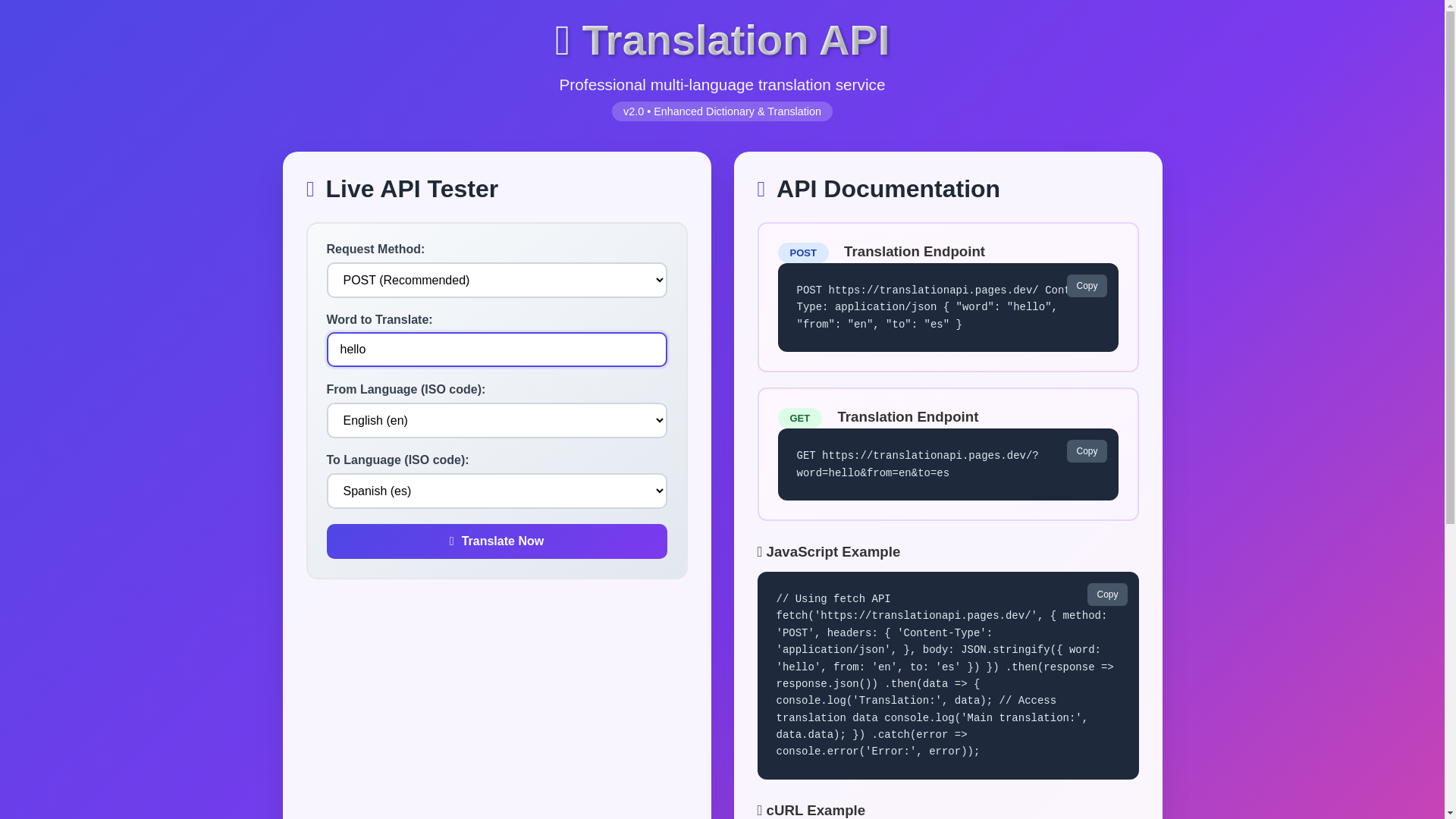Click the 'Request Method:' label
This screenshot has width=1456, height=819.
[375, 249]
